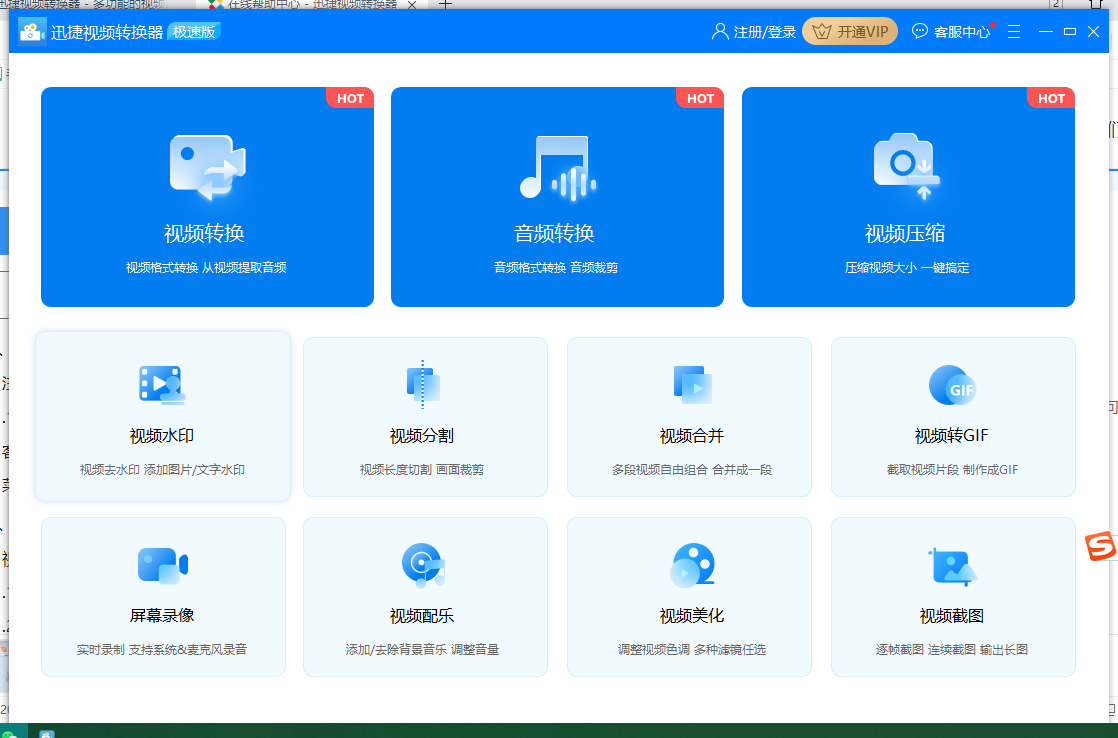Launch the 视频分割 video splitting tool
The height and width of the screenshot is (738, 1118).
click(424, 416)
